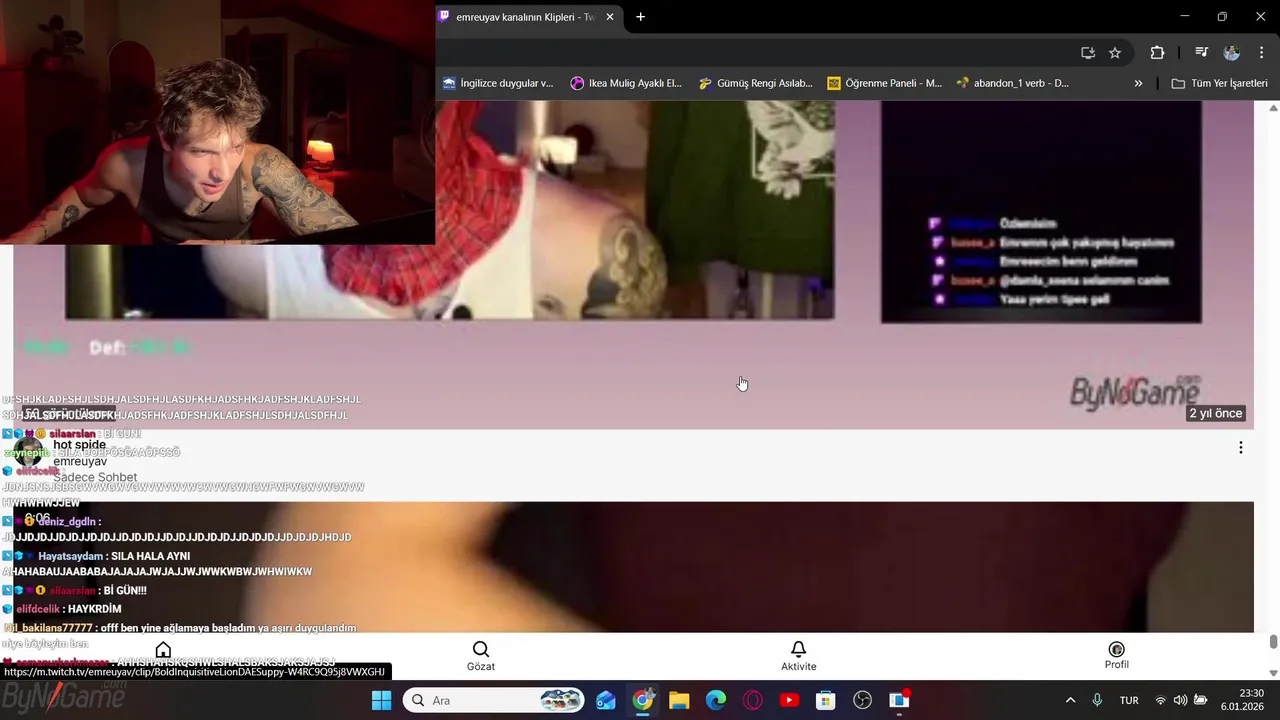Open the Chrome three-dot menu
The image size is (1280, 720).
(x=1260, y=53)
